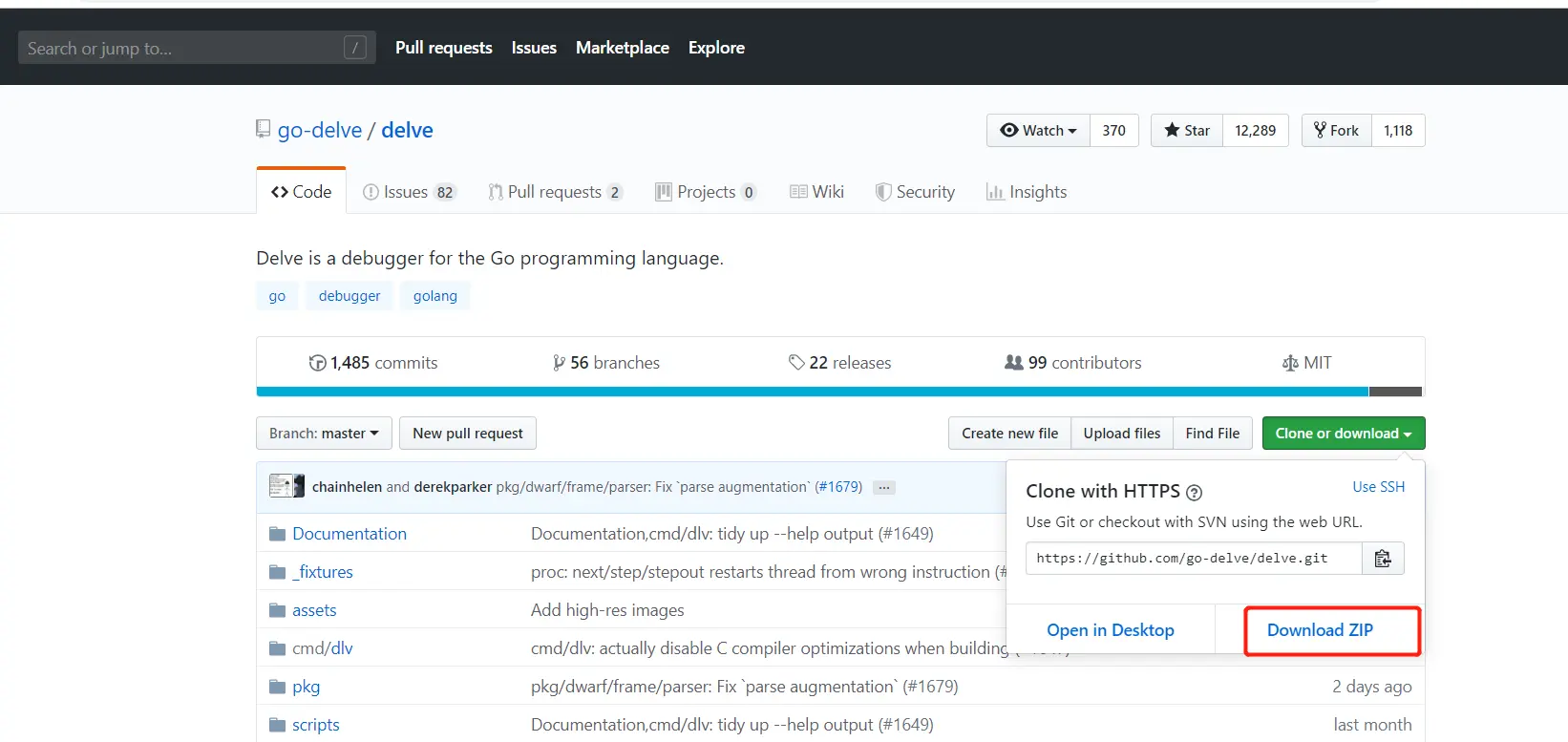The width and height of the screenshot is (1568, 742).
Task: Click Download ZIP
Action: (x=1320, y=630)
